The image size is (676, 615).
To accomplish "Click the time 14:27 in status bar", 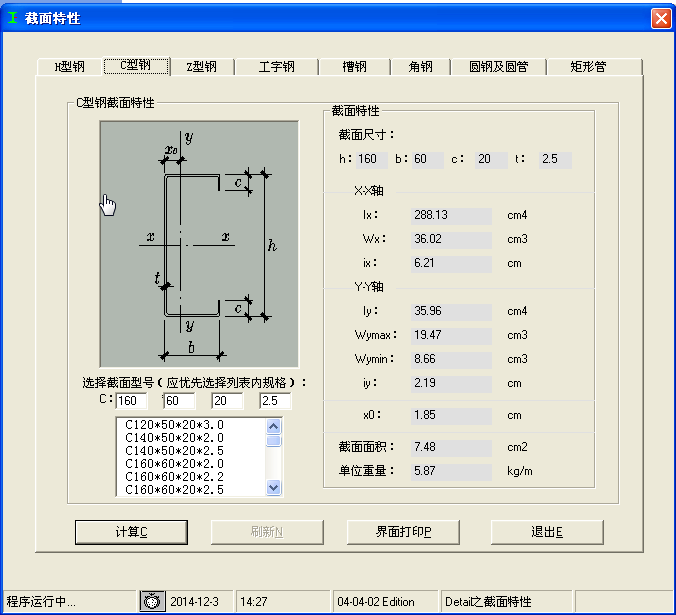I will click(254, 602).
